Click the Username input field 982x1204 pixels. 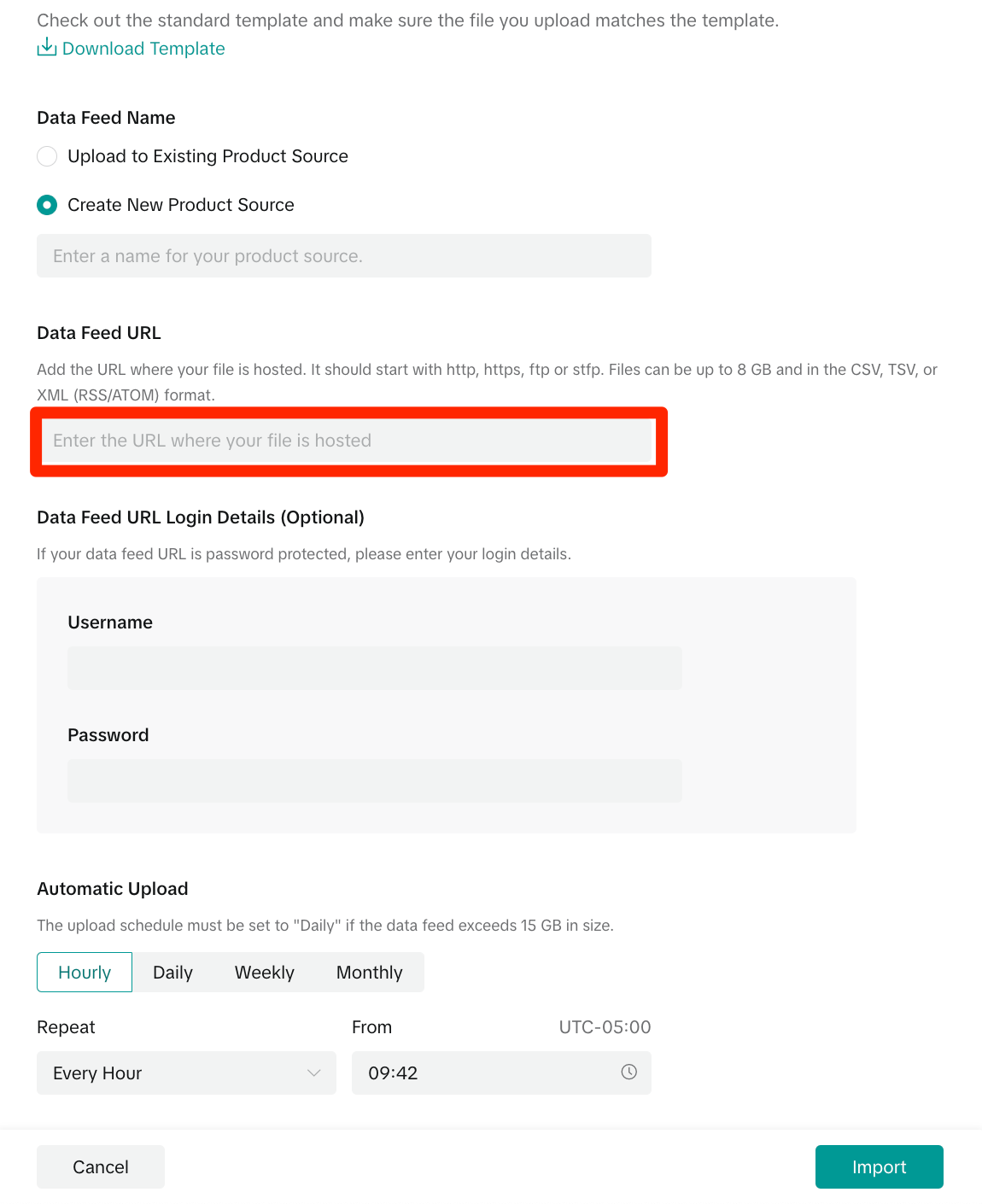click(x=375, y=668)
